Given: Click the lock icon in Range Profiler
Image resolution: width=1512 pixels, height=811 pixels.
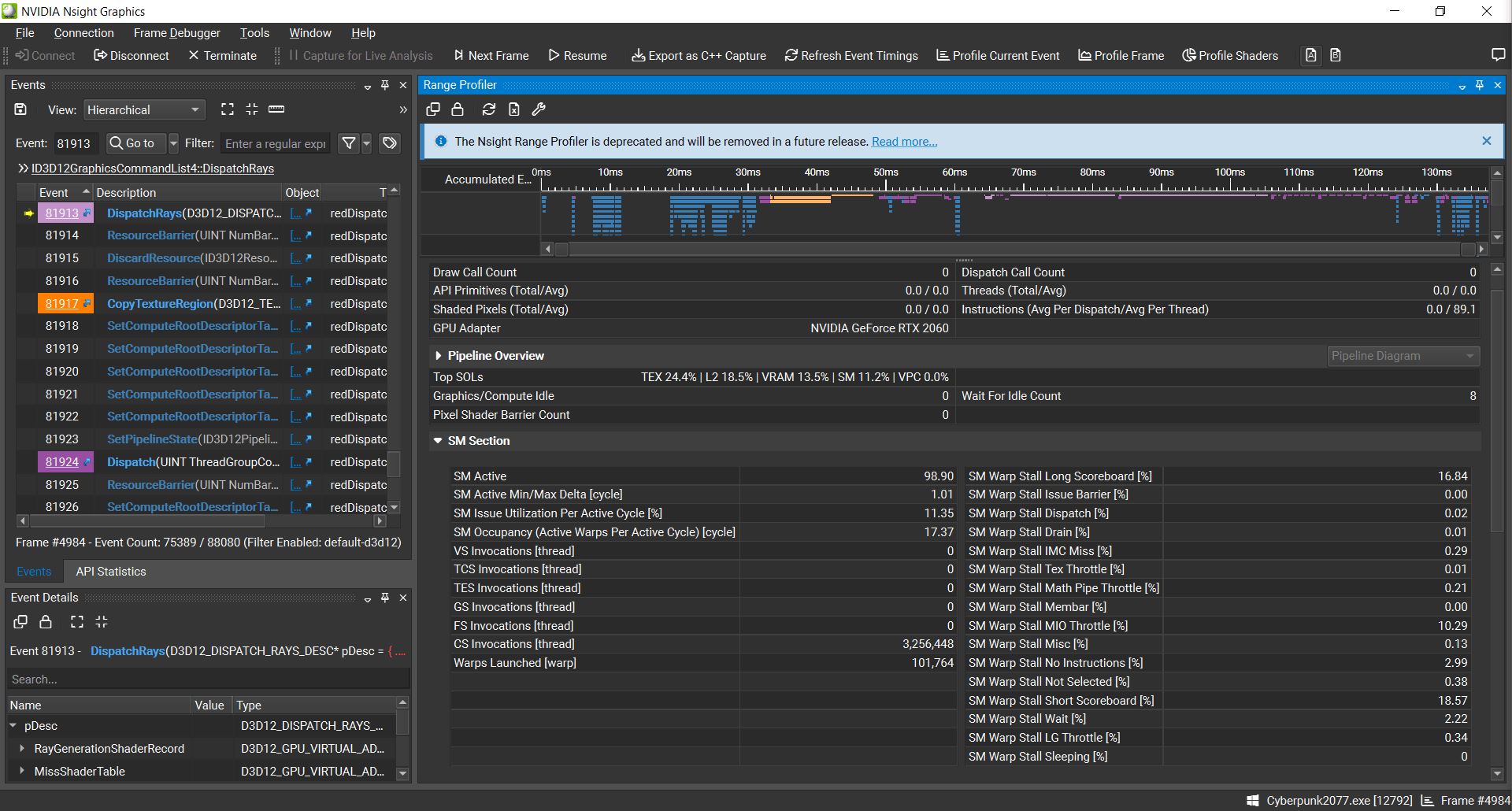Looking at the screenshot, I should (x=458, y=109).
